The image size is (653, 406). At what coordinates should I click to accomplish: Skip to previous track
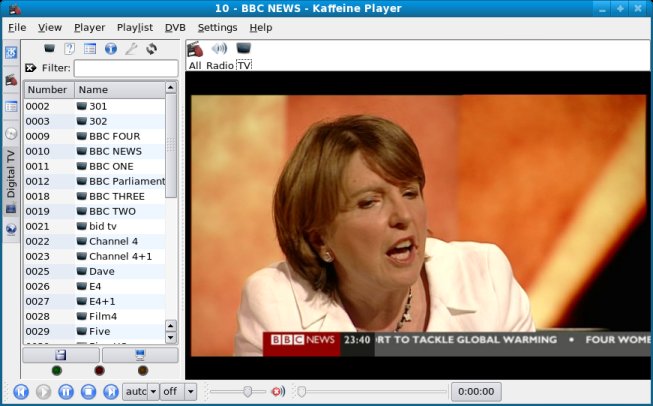[x=21, y=391]
